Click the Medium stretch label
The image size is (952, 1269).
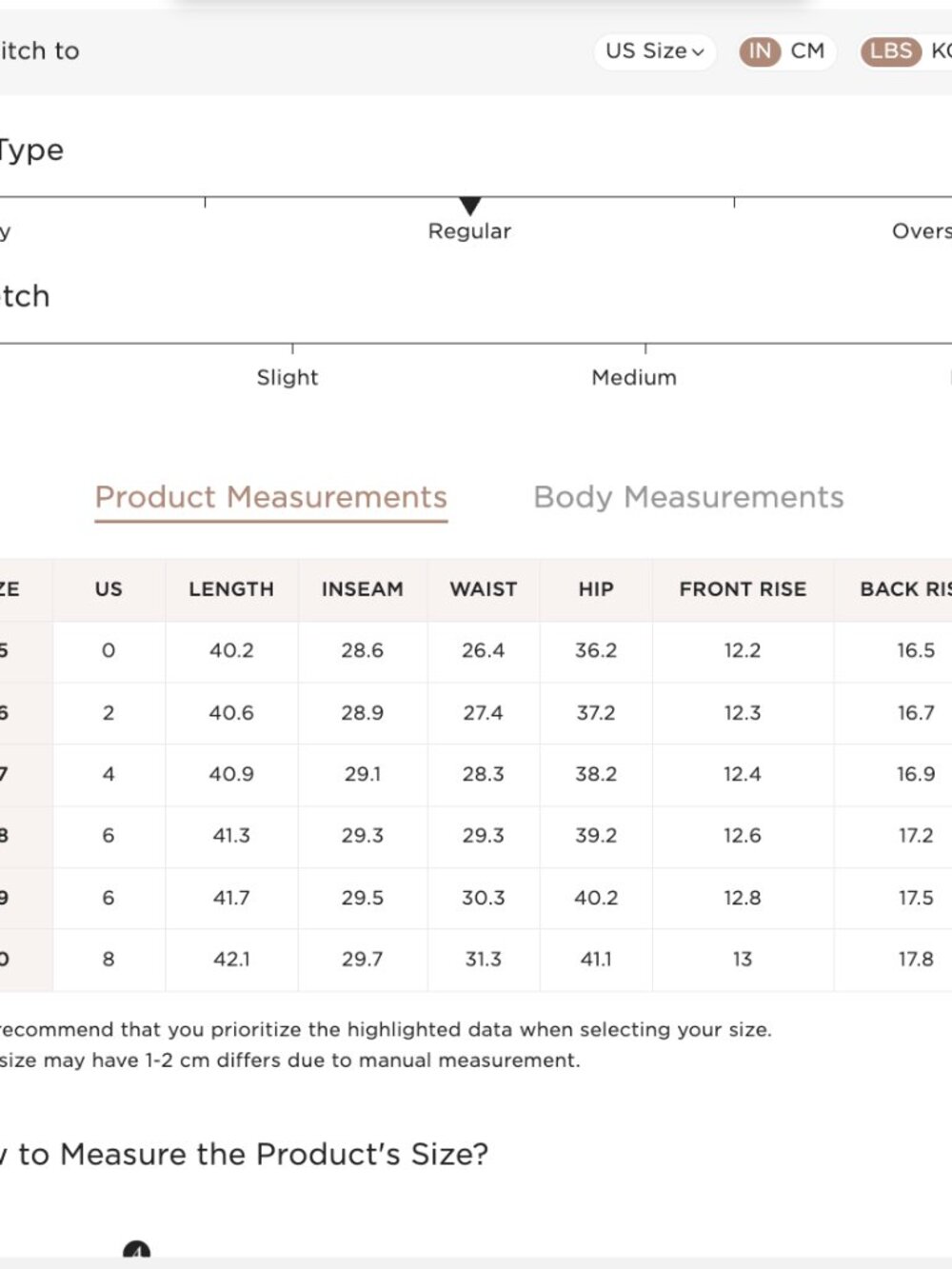click(x=634, y=378)
